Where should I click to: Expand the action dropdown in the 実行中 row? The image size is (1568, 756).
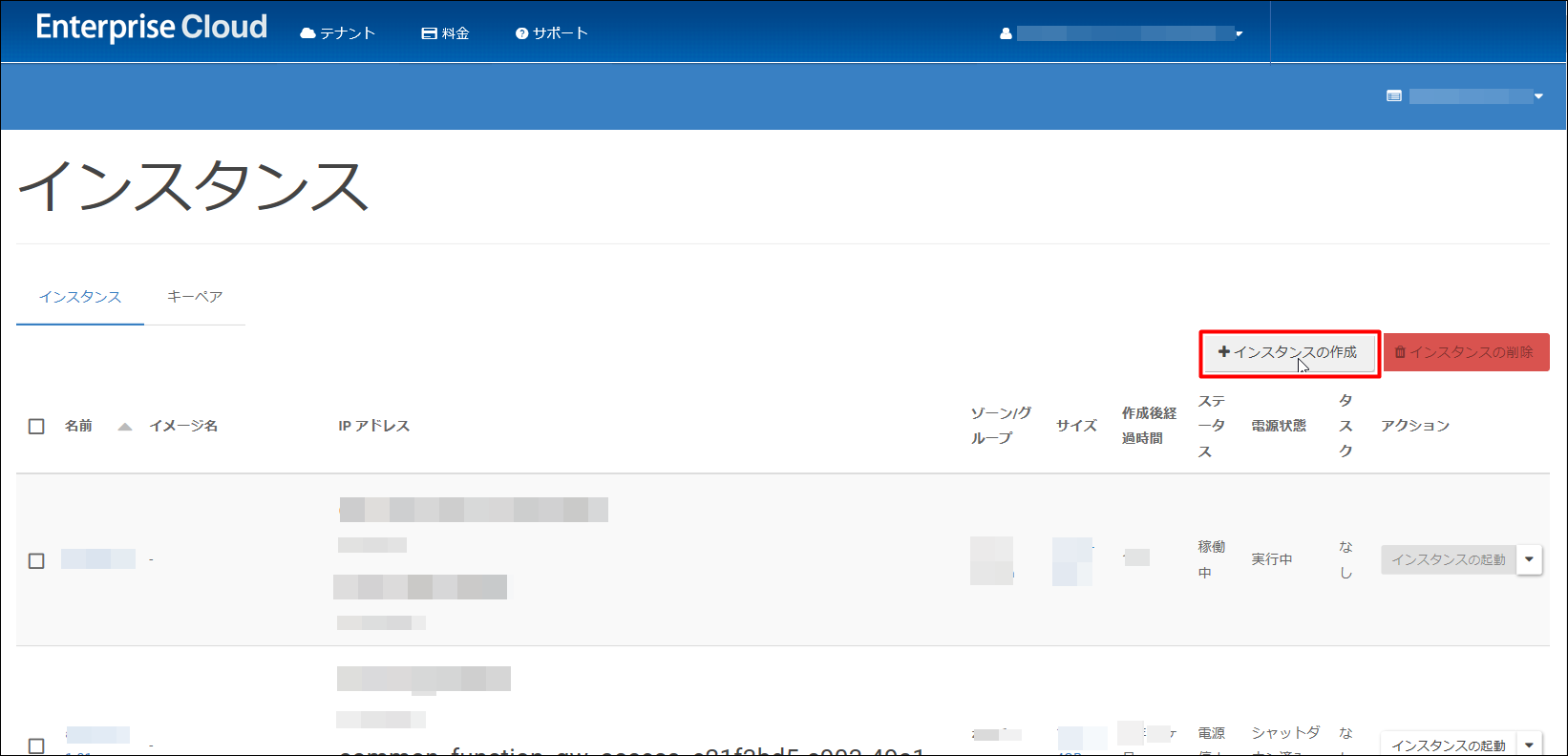tap(1530, 559)
